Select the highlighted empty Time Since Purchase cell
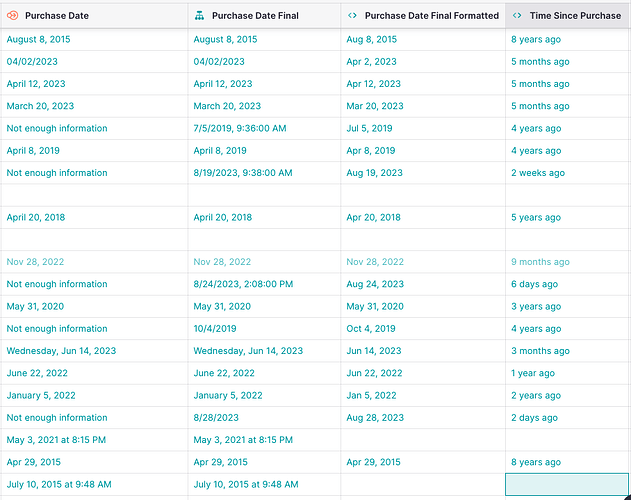This screenshot has width=631, height=500. coord(567,484)
